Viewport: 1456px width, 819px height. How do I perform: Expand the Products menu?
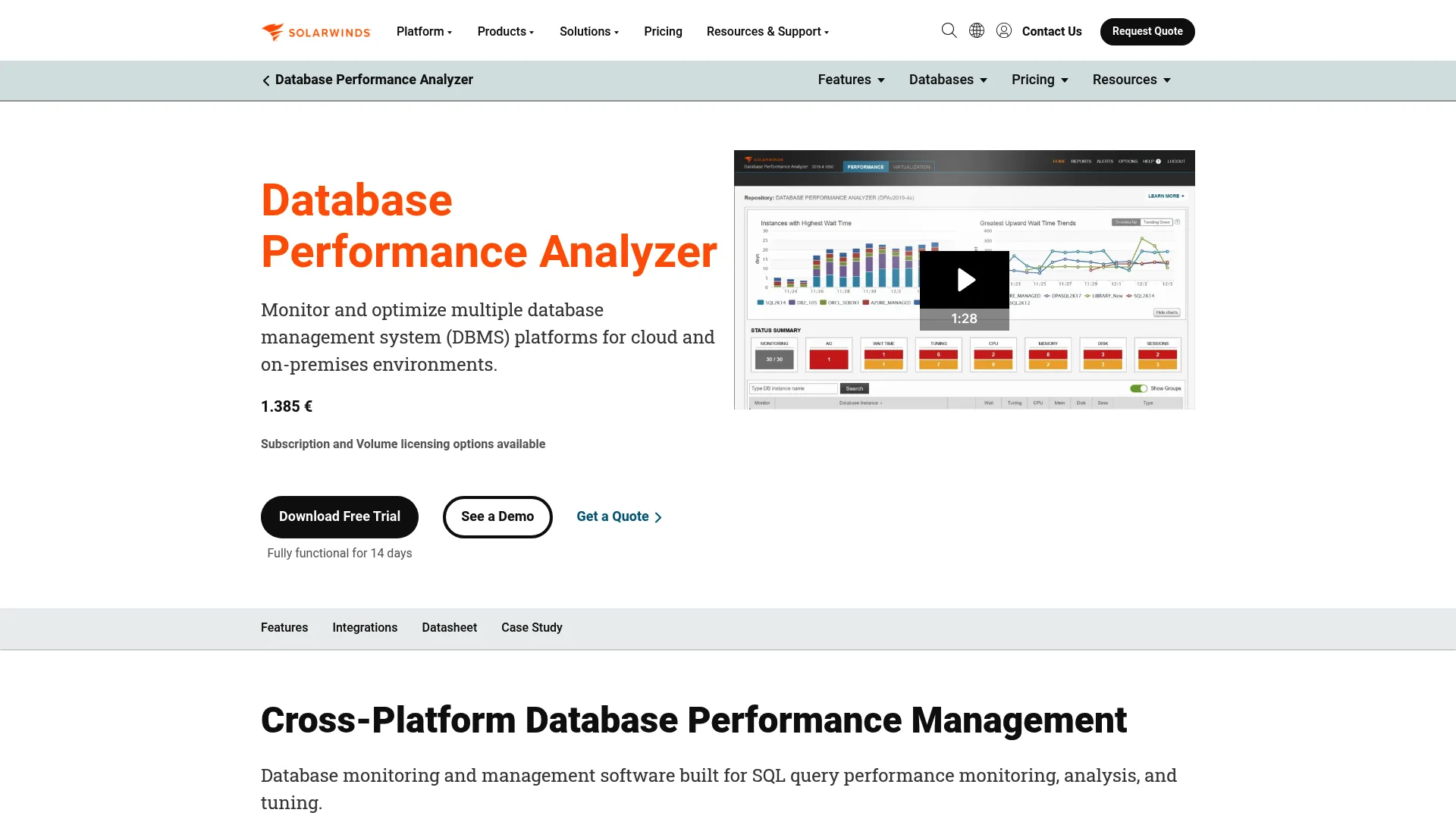coord(506,31)
